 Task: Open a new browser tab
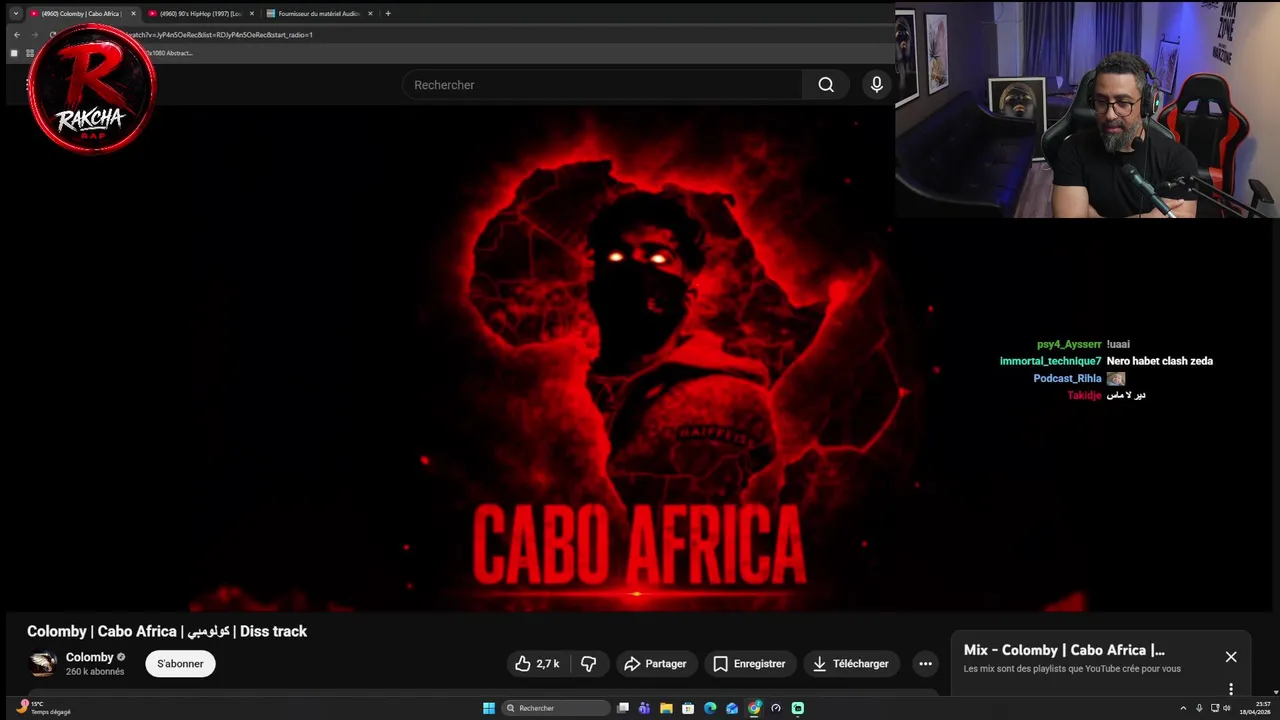point(388,14)
